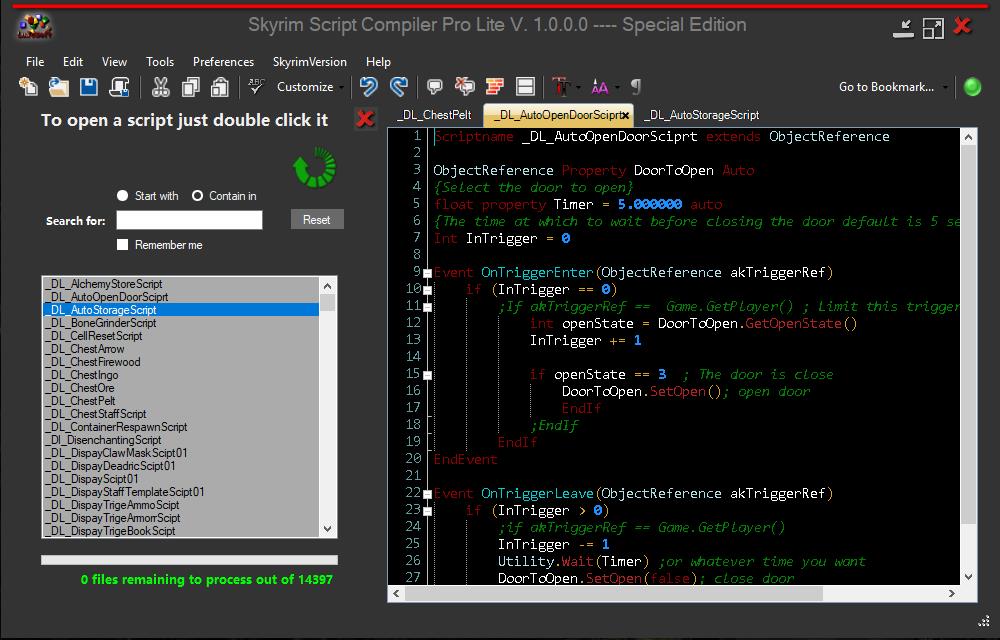Select the 'Contain in' radio option
Screen dimensions: 1000x640
pyautogui.click(x=198, y=196)
